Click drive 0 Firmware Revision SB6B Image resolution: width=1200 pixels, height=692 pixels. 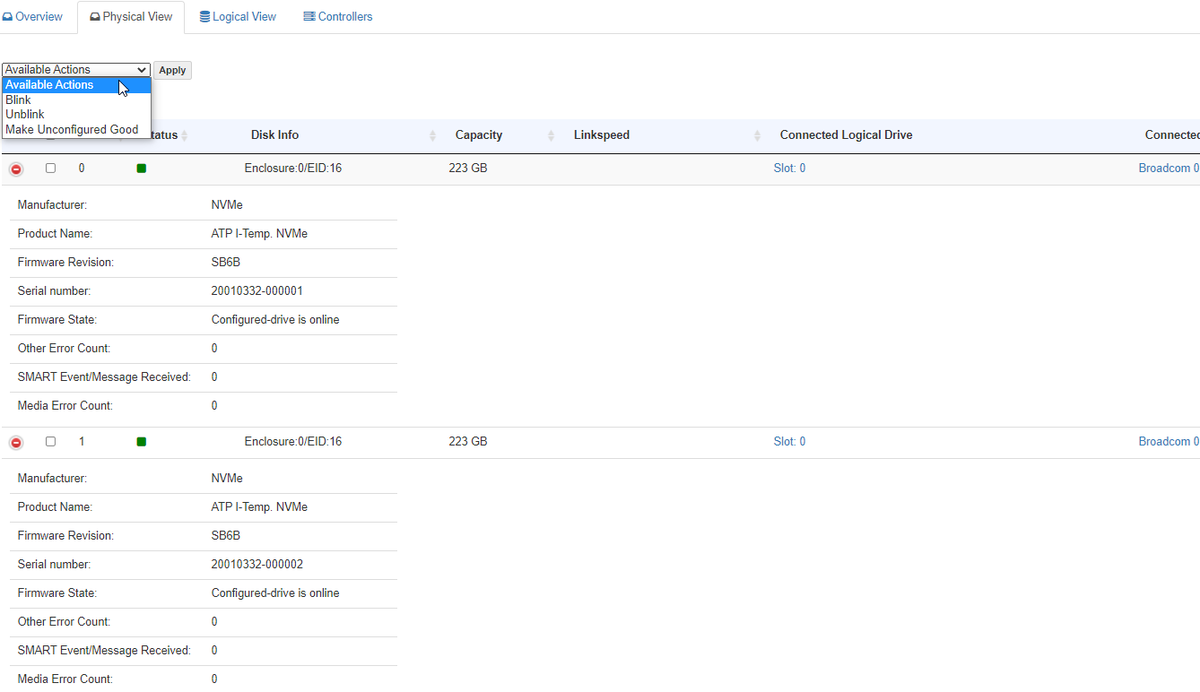pos(226,262)
